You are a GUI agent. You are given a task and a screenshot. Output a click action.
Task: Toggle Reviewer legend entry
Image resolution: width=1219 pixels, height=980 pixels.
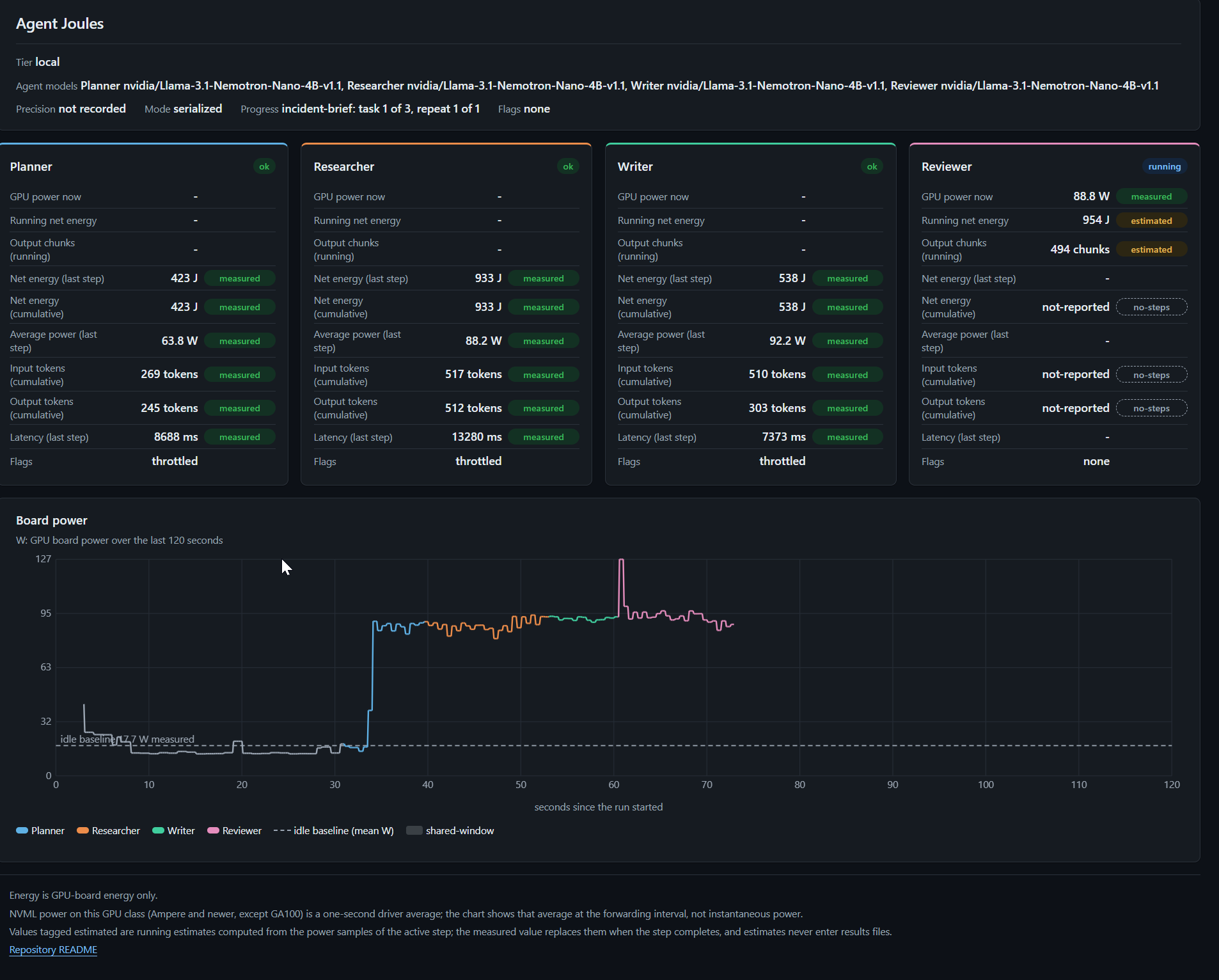(235, 831)
